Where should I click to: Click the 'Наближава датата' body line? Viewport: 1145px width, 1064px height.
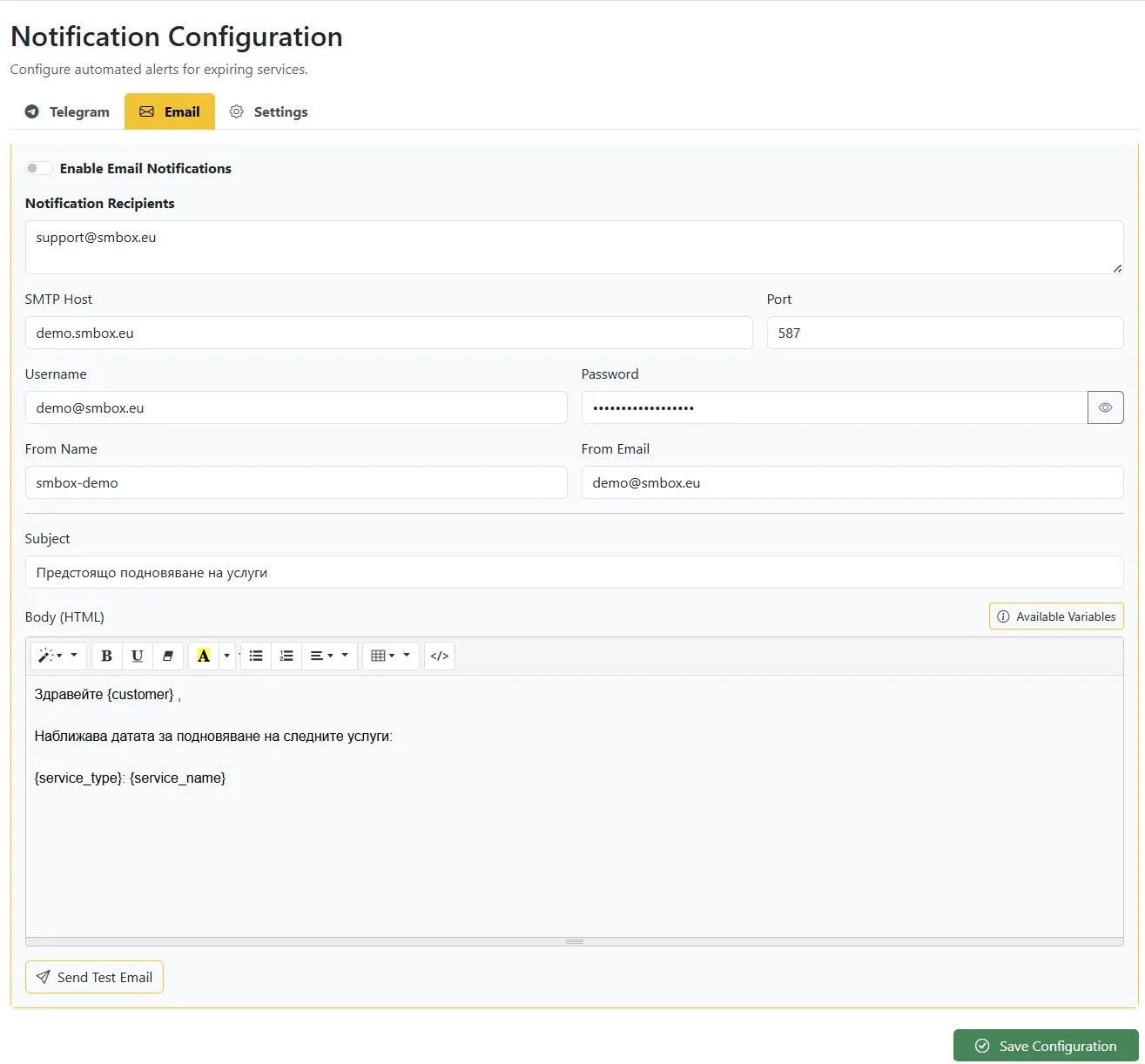pos(213,736)
